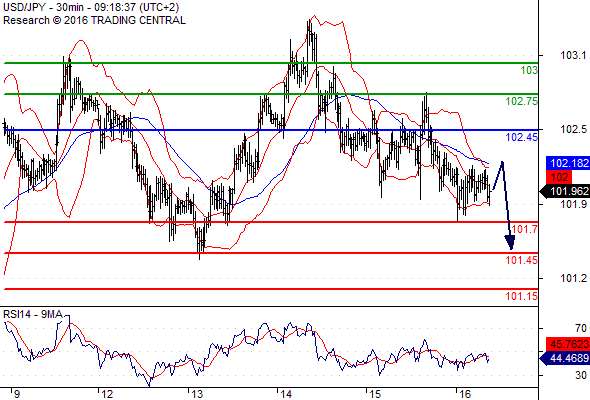Click the Research 2016 TRADING CENTRAL text
Image resolution: width=590 pixels, height=400 pixels.
click(x=94, y=20)
